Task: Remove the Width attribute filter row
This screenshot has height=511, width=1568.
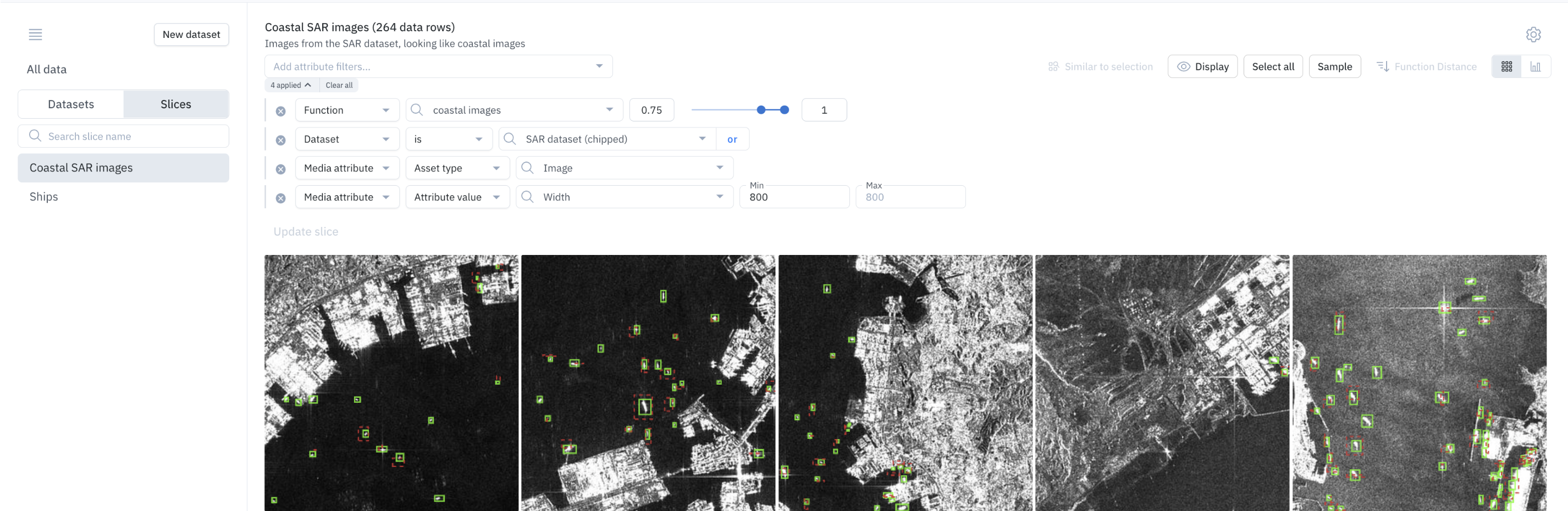Action: click(280, 198)
